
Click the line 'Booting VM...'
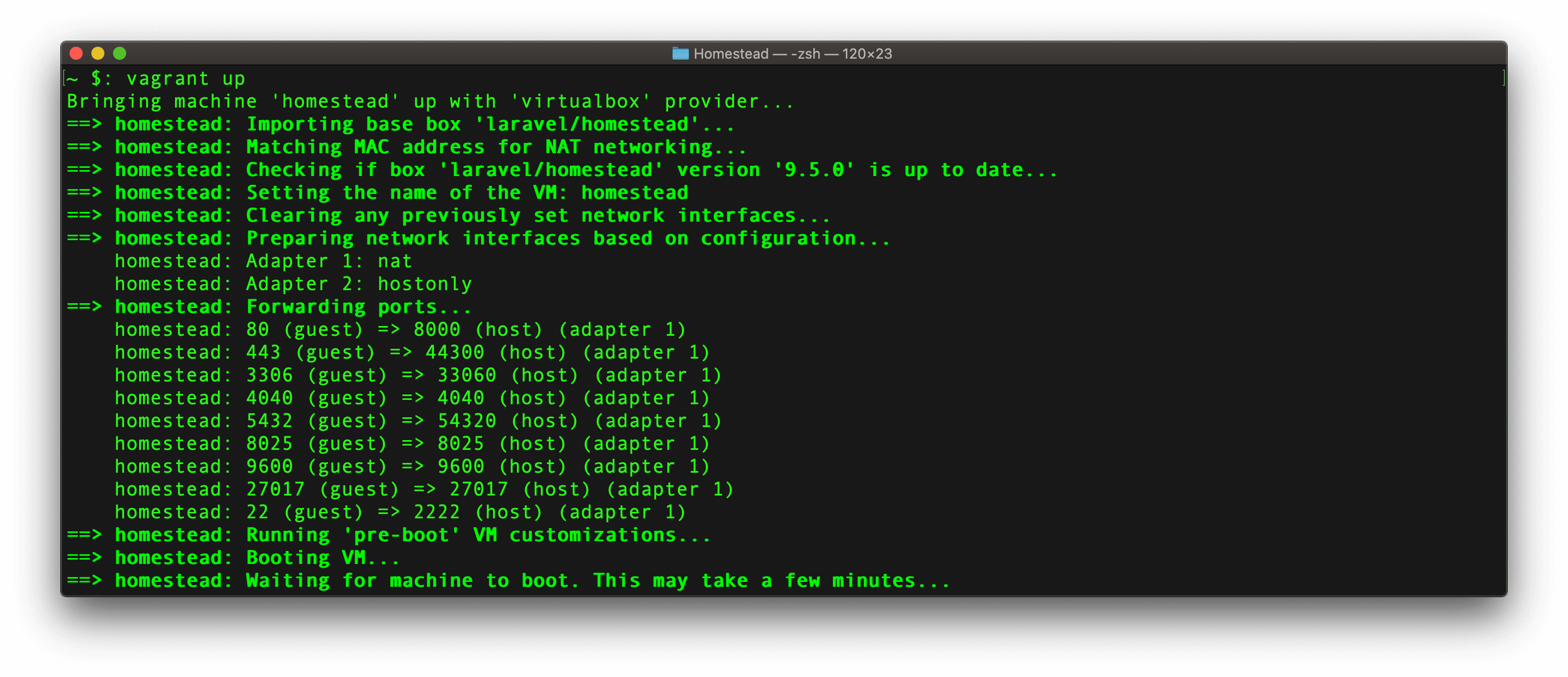(x=233, y=558)
